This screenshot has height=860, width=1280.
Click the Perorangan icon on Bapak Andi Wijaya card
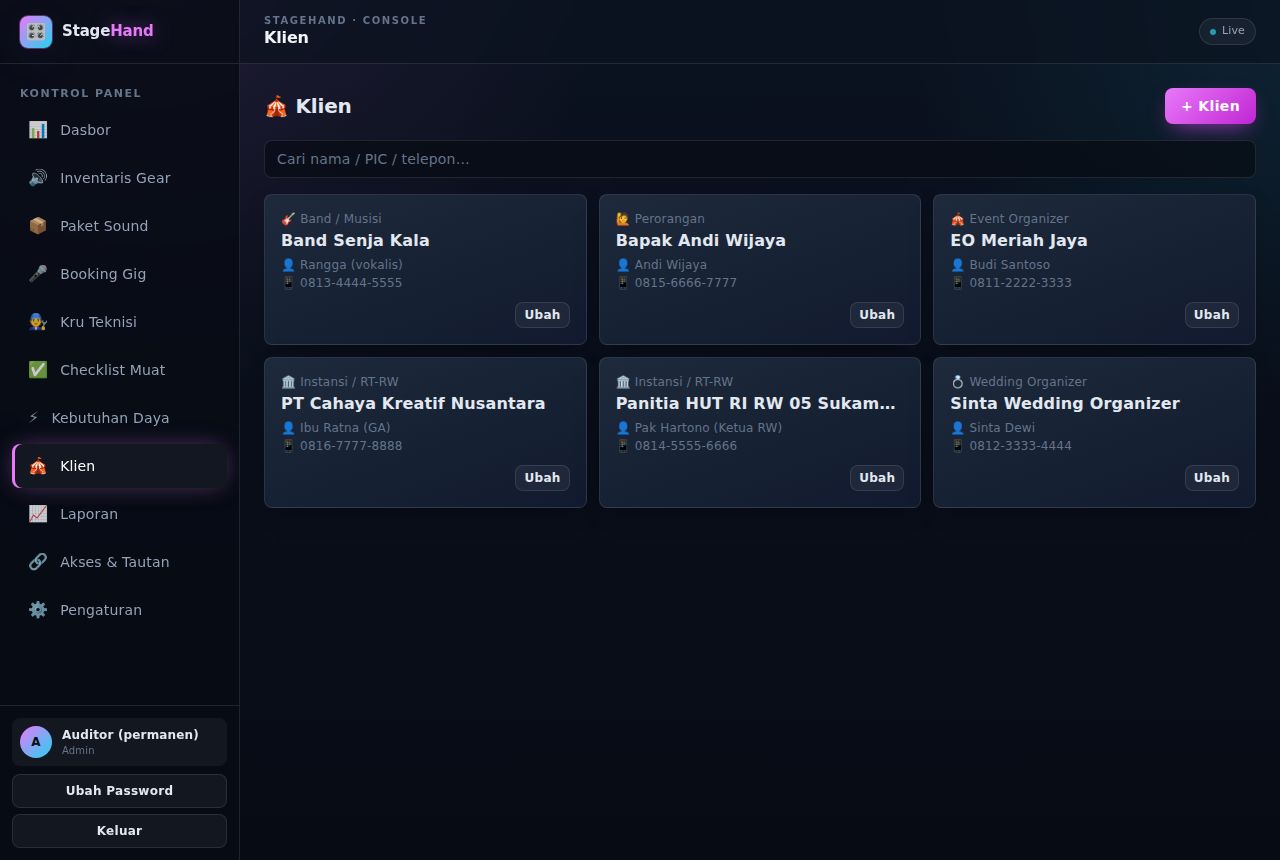pyautogui.click(x=623, y=219)
